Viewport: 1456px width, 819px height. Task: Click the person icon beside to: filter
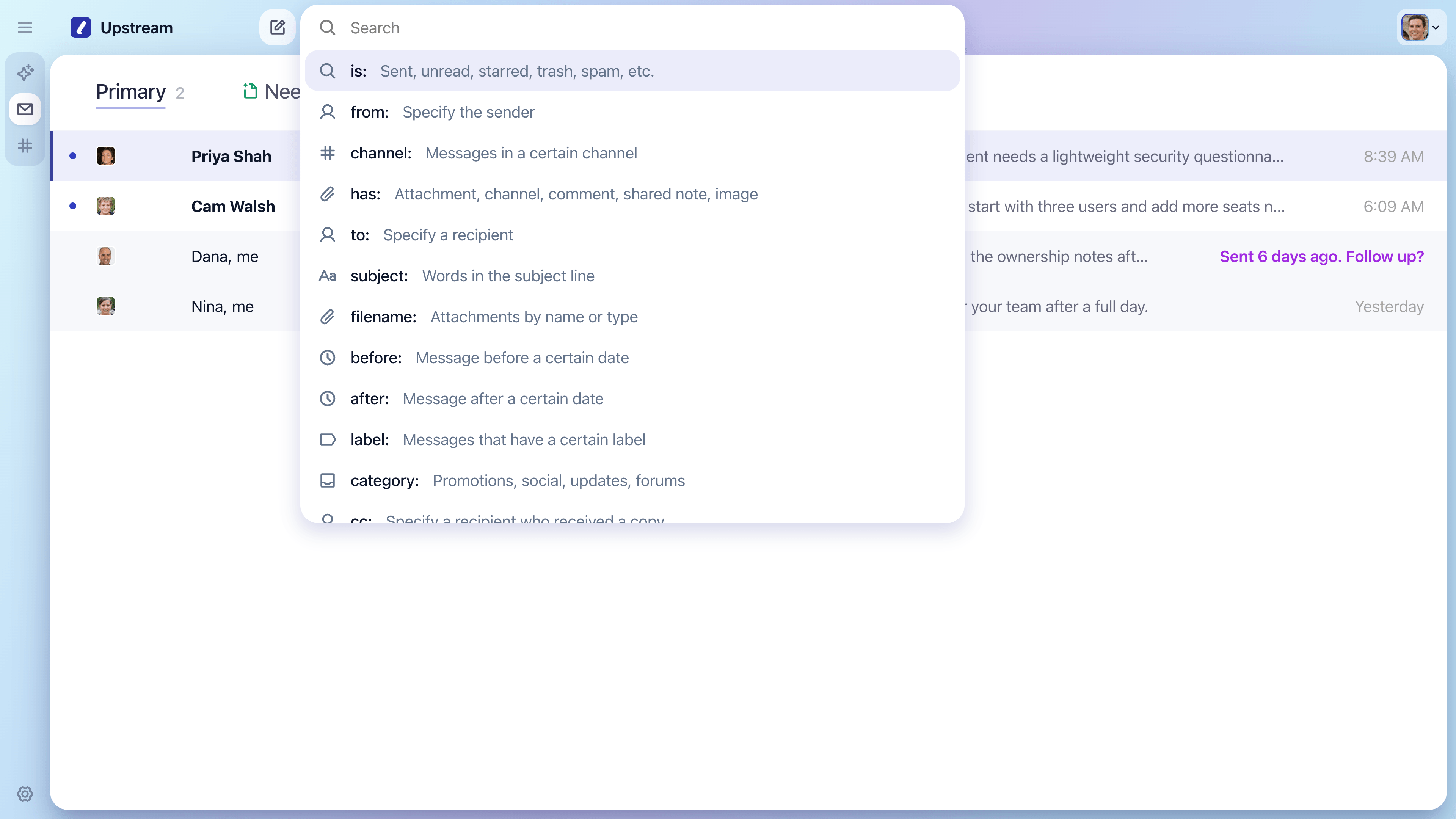[327, 235]
